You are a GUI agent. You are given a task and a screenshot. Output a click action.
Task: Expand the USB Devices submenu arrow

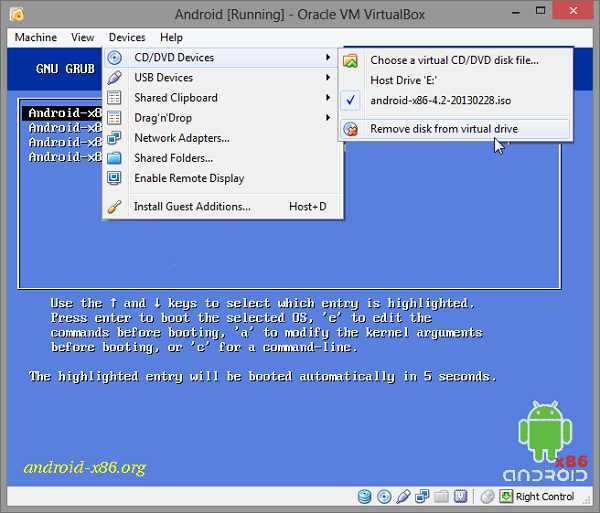pyautogui.click(x=328, y=78)
